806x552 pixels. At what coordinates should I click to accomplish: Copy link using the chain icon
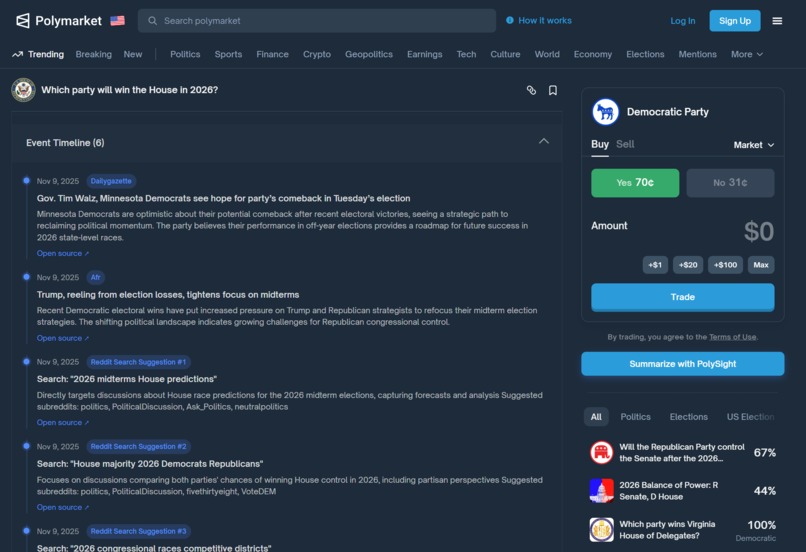click(x=531, y=90)
